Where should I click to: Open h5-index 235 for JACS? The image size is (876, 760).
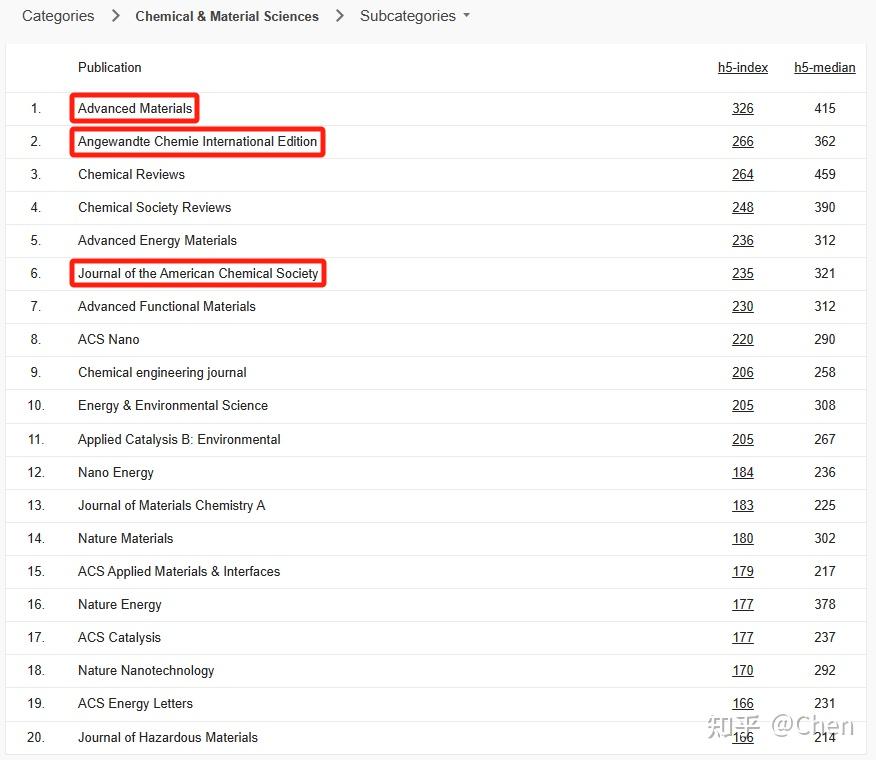(742, 273)
